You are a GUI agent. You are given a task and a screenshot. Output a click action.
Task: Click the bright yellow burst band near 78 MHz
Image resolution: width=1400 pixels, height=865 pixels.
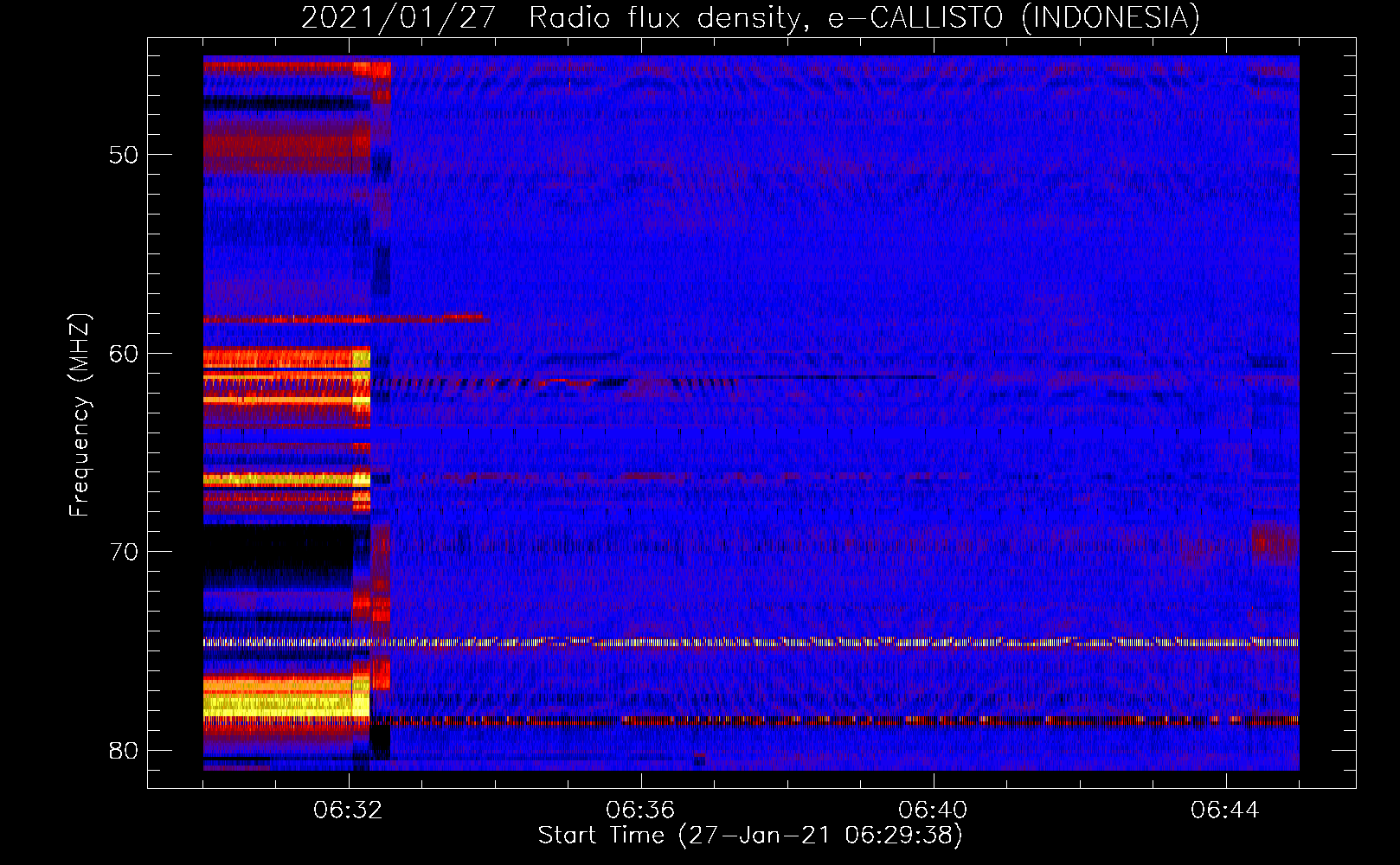(286, 704)
